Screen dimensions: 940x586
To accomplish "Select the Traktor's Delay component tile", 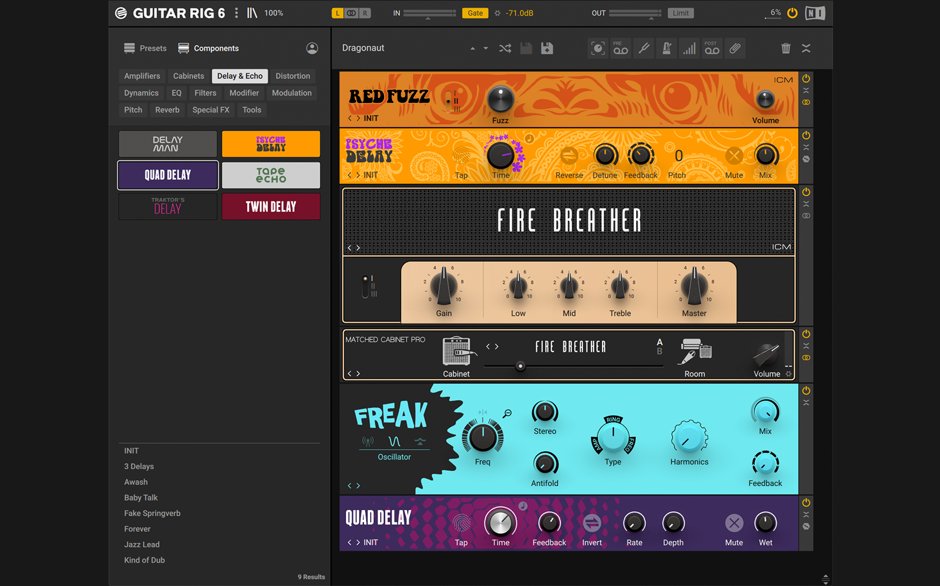I will click(x=168, y=207).
